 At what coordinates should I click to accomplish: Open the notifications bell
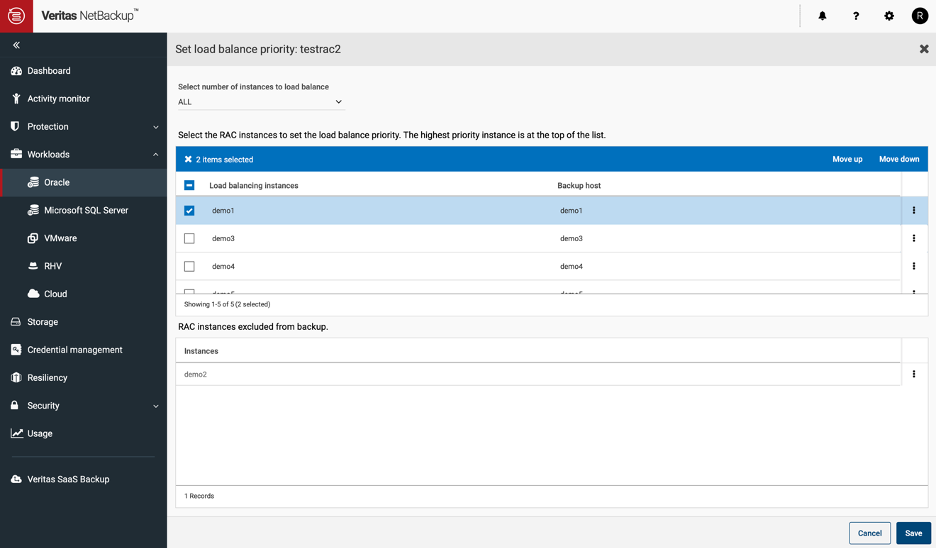822,16
